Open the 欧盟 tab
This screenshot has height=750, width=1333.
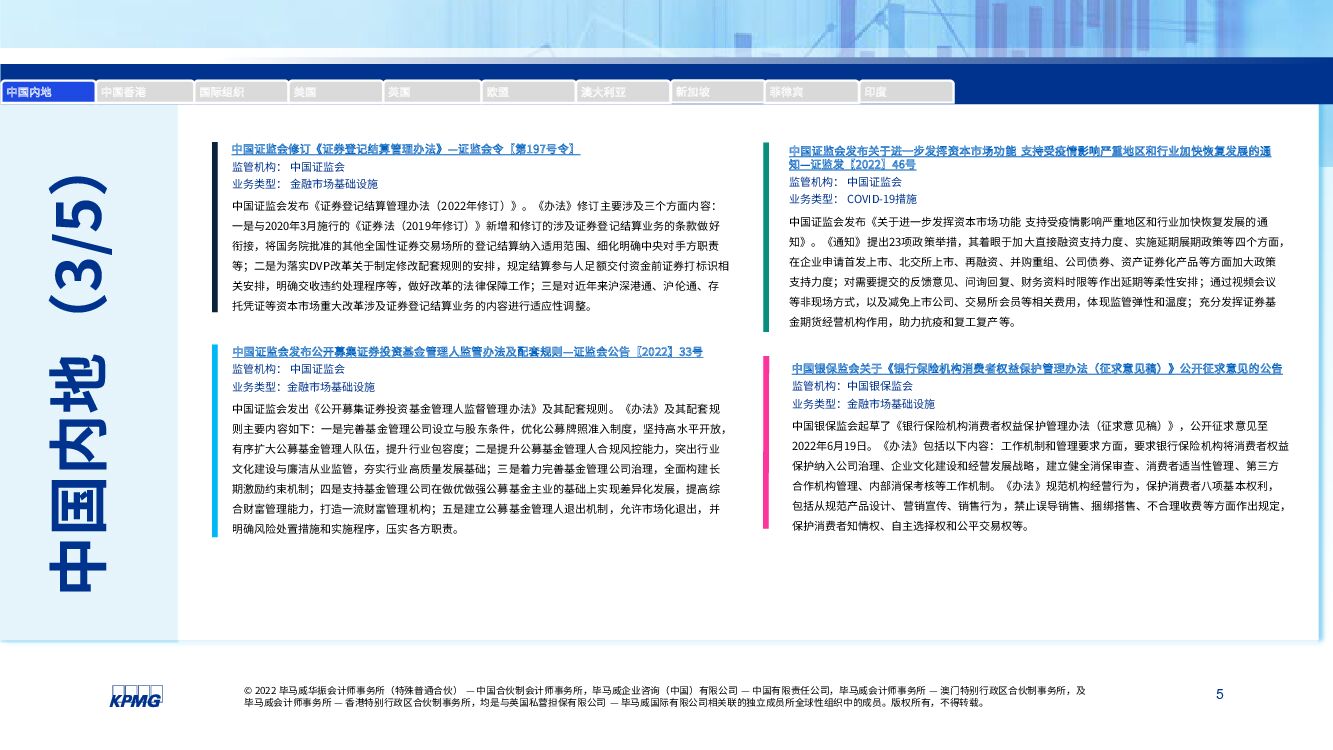click(x=527, y=91)
